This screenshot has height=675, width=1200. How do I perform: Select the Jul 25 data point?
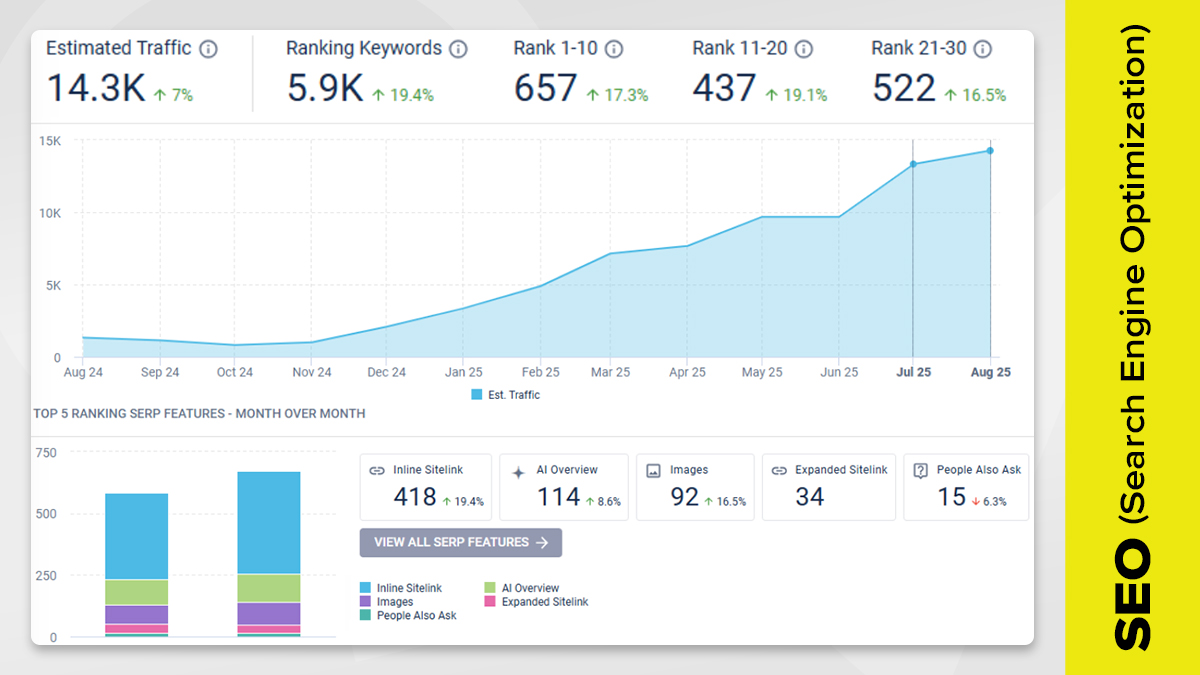click(x=913, y=164)
